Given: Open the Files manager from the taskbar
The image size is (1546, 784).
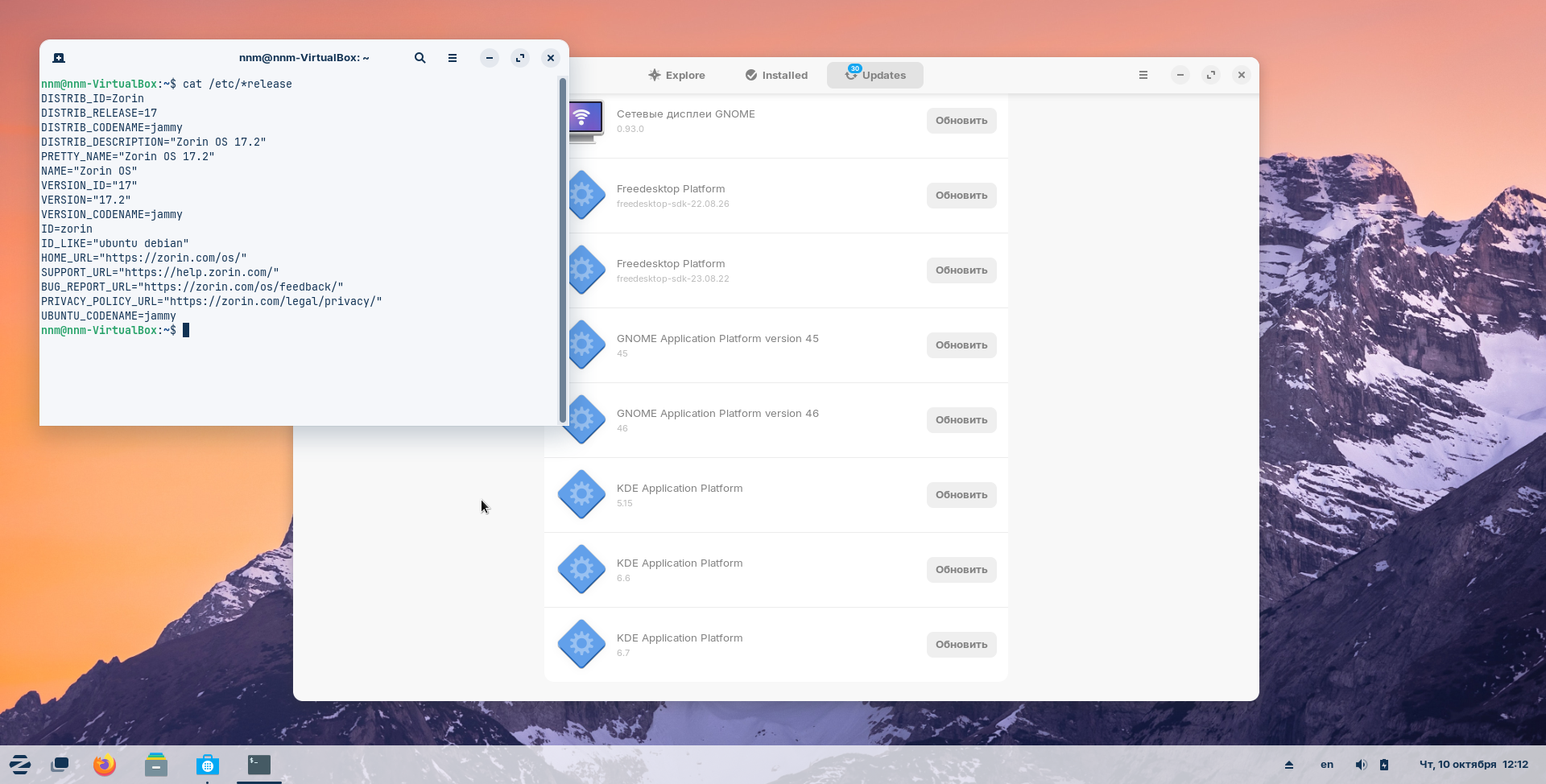Looking at the screenshot, I should click(x=156, y=765).
